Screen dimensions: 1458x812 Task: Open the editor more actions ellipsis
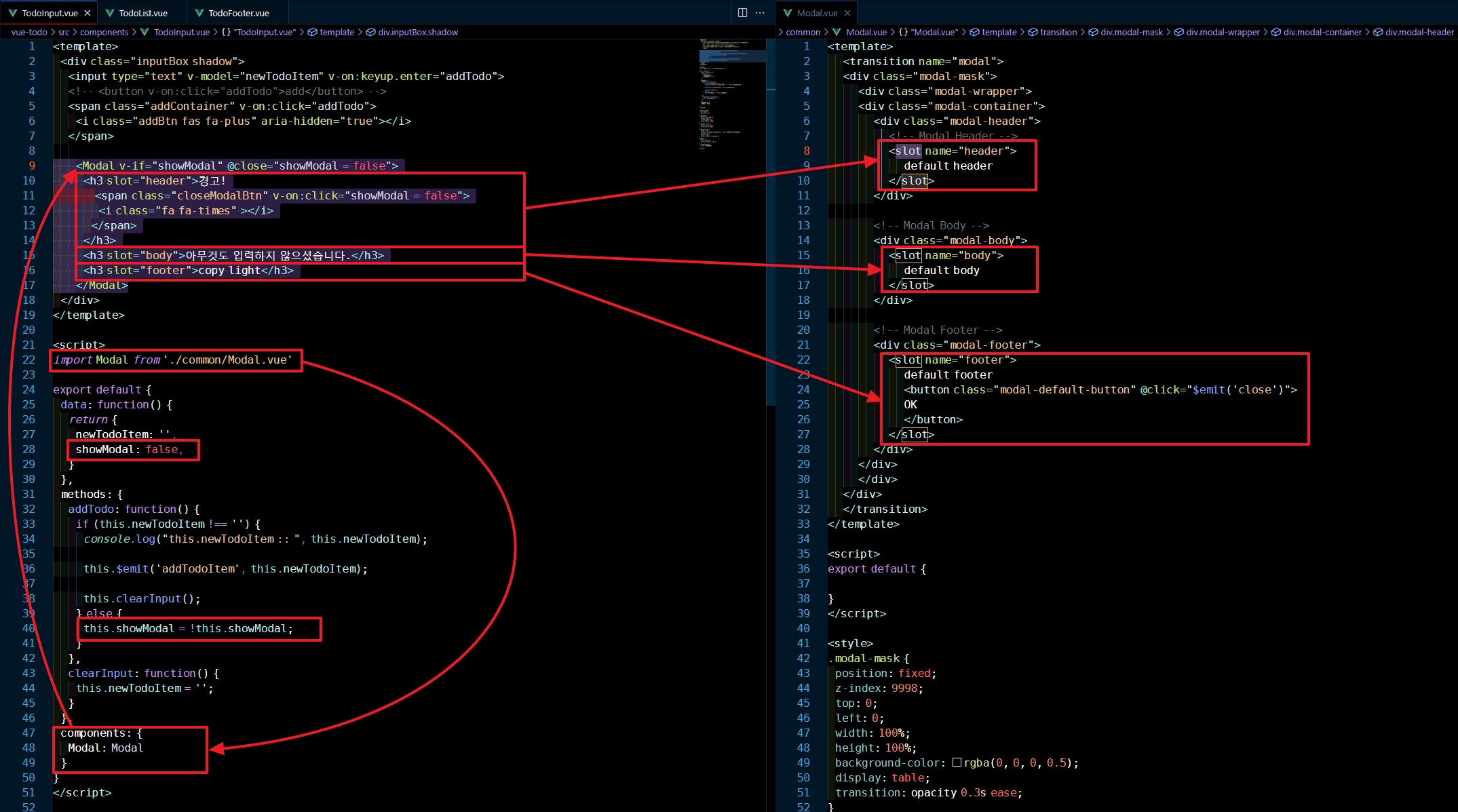760,13
